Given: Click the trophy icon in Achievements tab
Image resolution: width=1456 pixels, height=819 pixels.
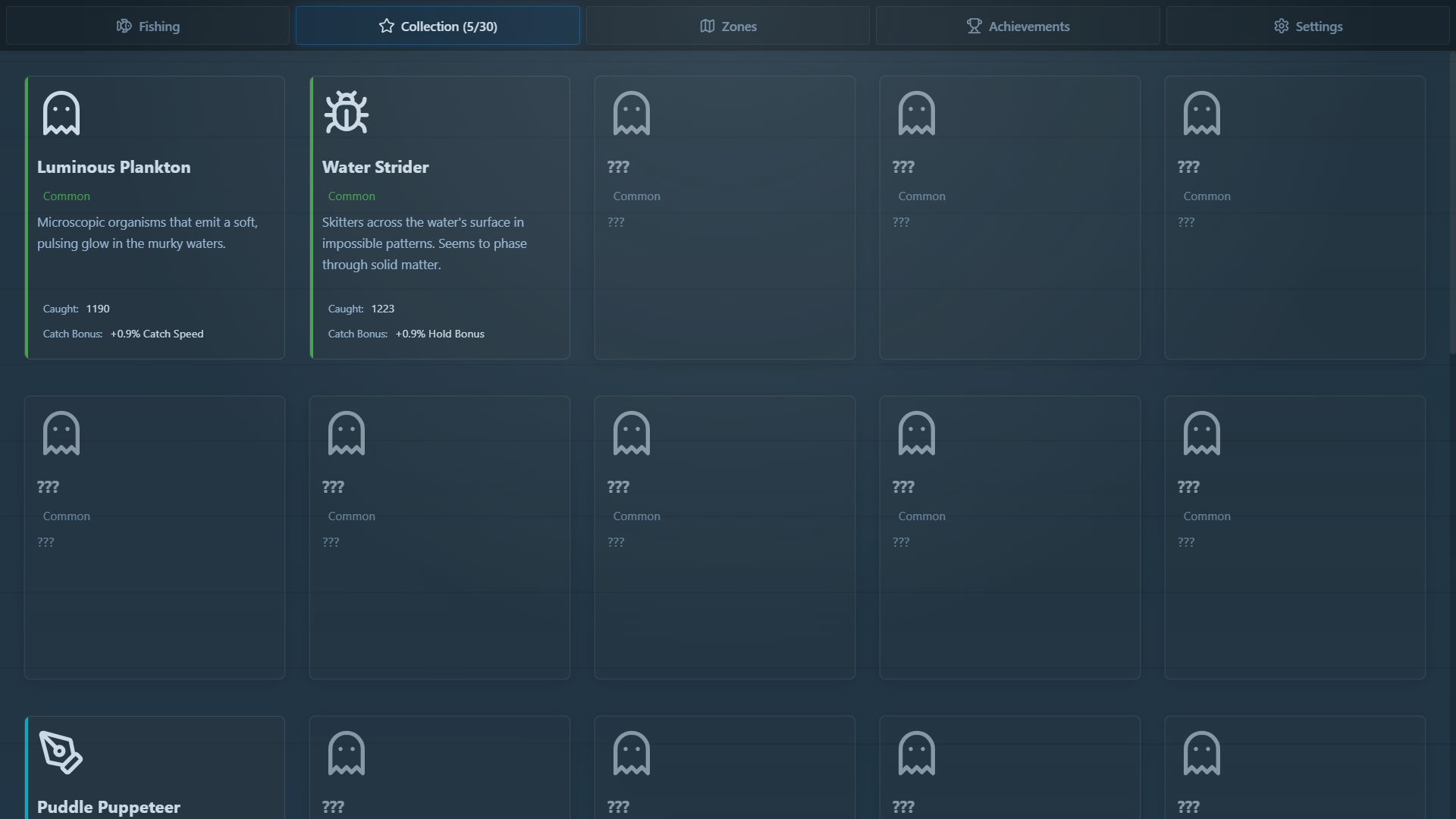Looking at the screenshot, I should click(974, 26).
